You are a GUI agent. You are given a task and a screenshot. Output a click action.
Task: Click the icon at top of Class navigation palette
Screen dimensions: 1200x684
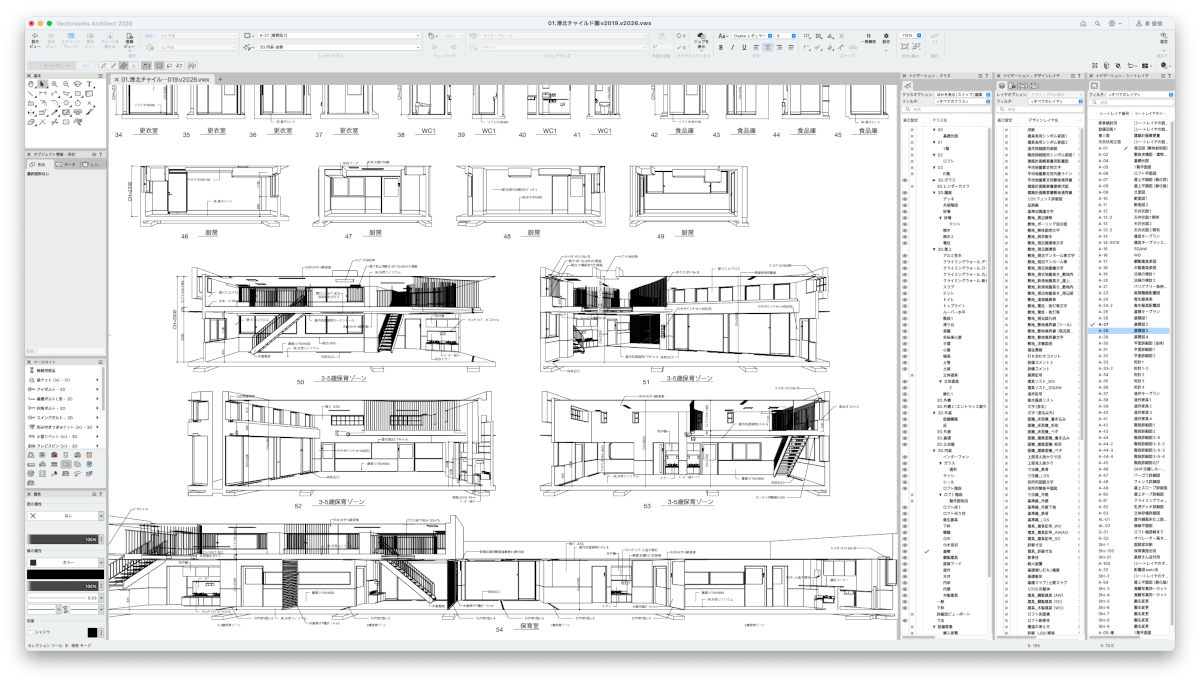point(909,85)
